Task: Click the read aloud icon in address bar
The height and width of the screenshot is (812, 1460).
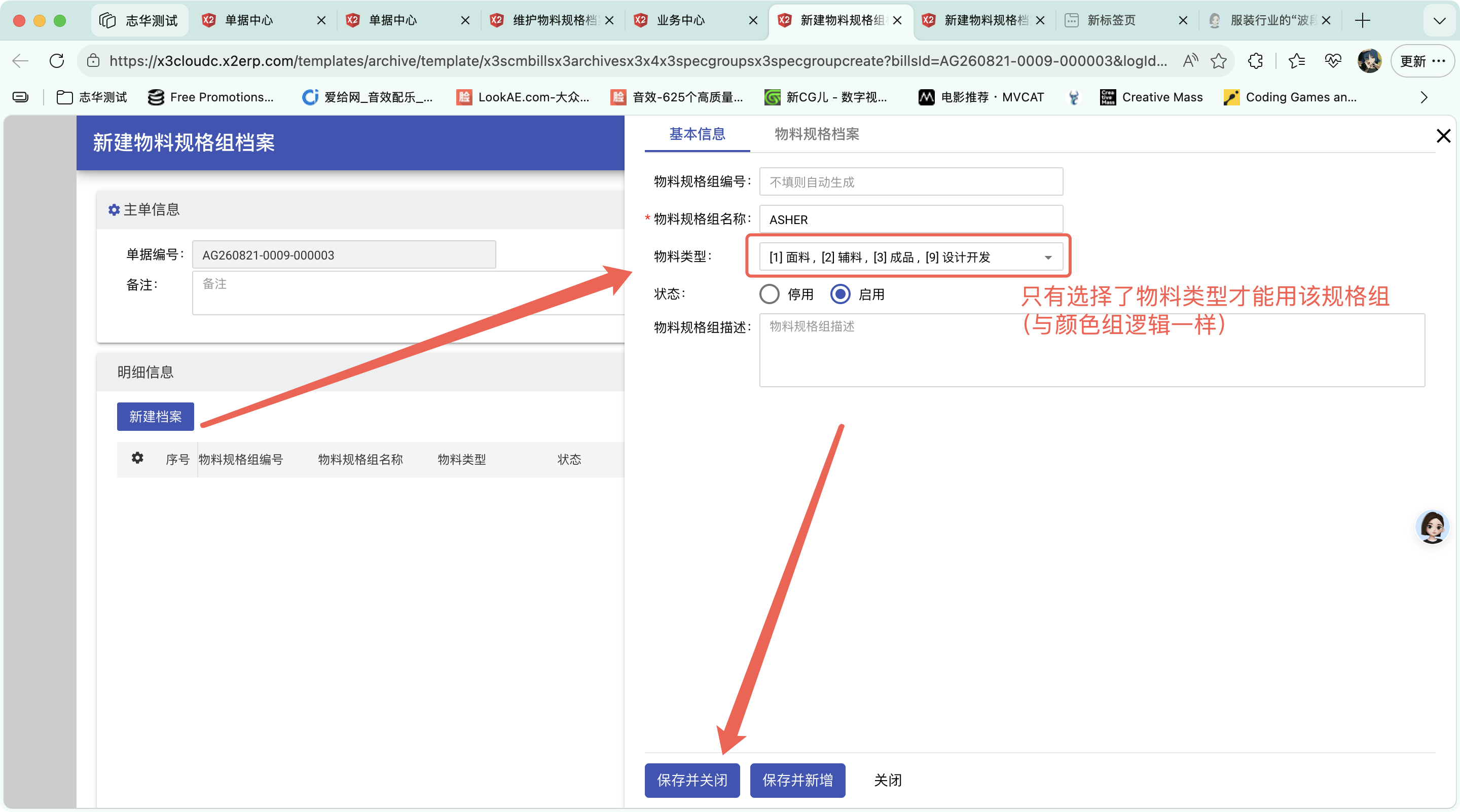Action: [1190, 61]
